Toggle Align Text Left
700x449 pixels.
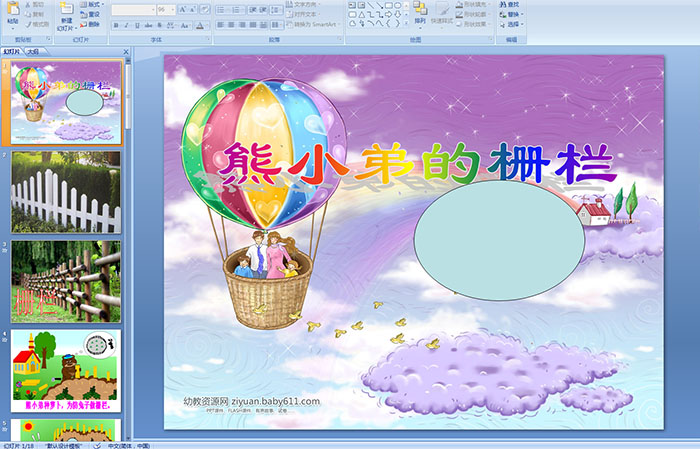(x=221, y=25)
